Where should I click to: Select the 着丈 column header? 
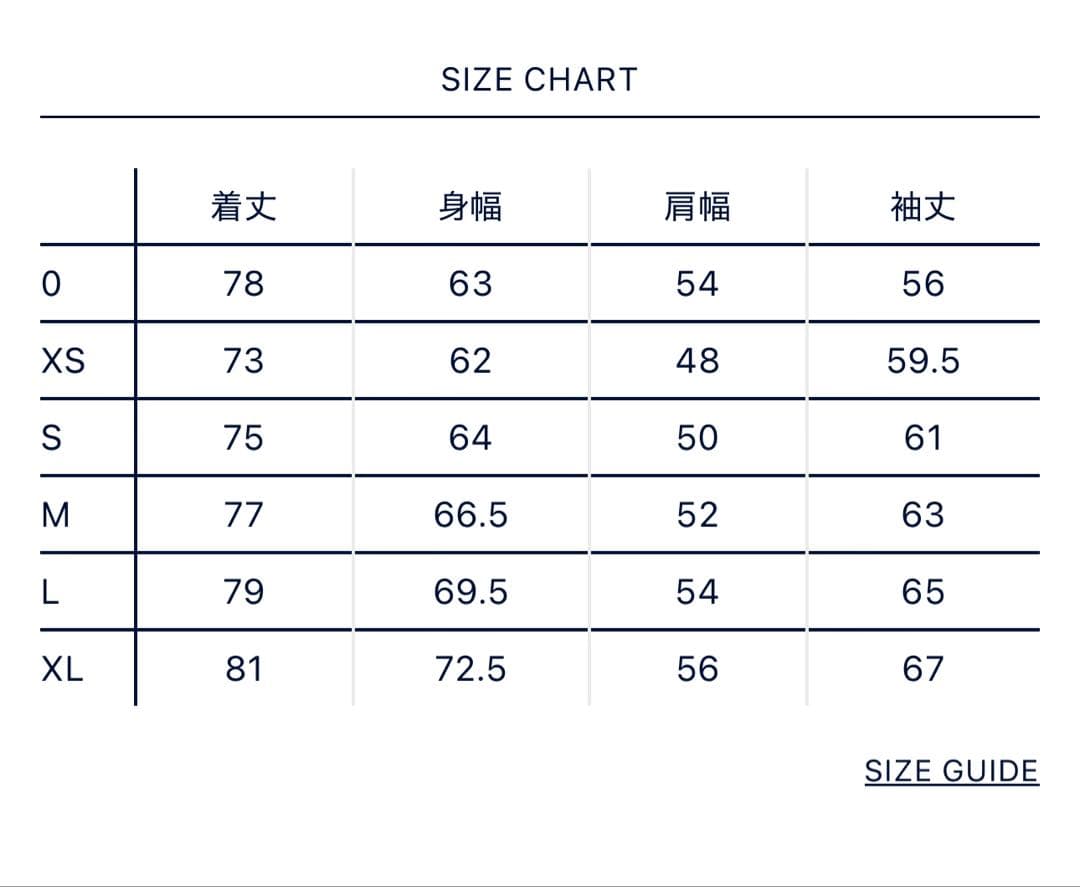(x=243, y=207)
